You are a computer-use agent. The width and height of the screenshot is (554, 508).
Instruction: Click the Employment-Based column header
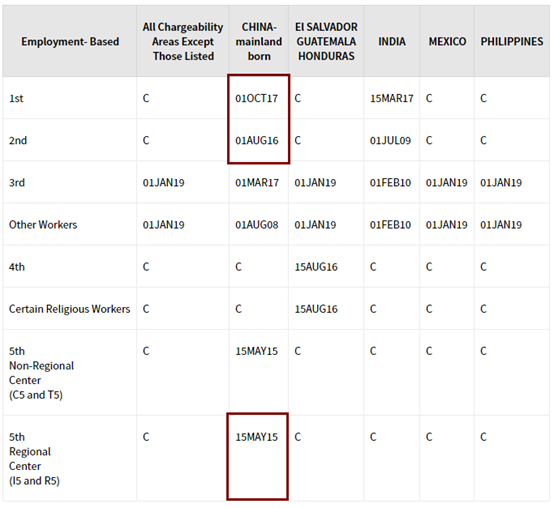pos(70,41)
